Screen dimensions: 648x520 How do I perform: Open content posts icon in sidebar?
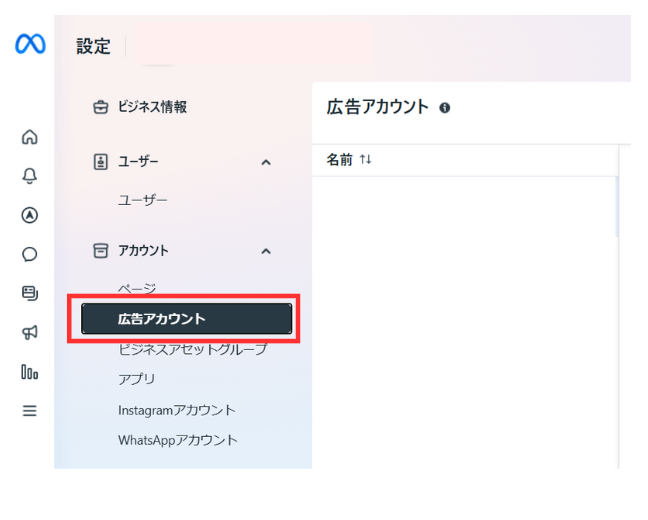point(30,293)
